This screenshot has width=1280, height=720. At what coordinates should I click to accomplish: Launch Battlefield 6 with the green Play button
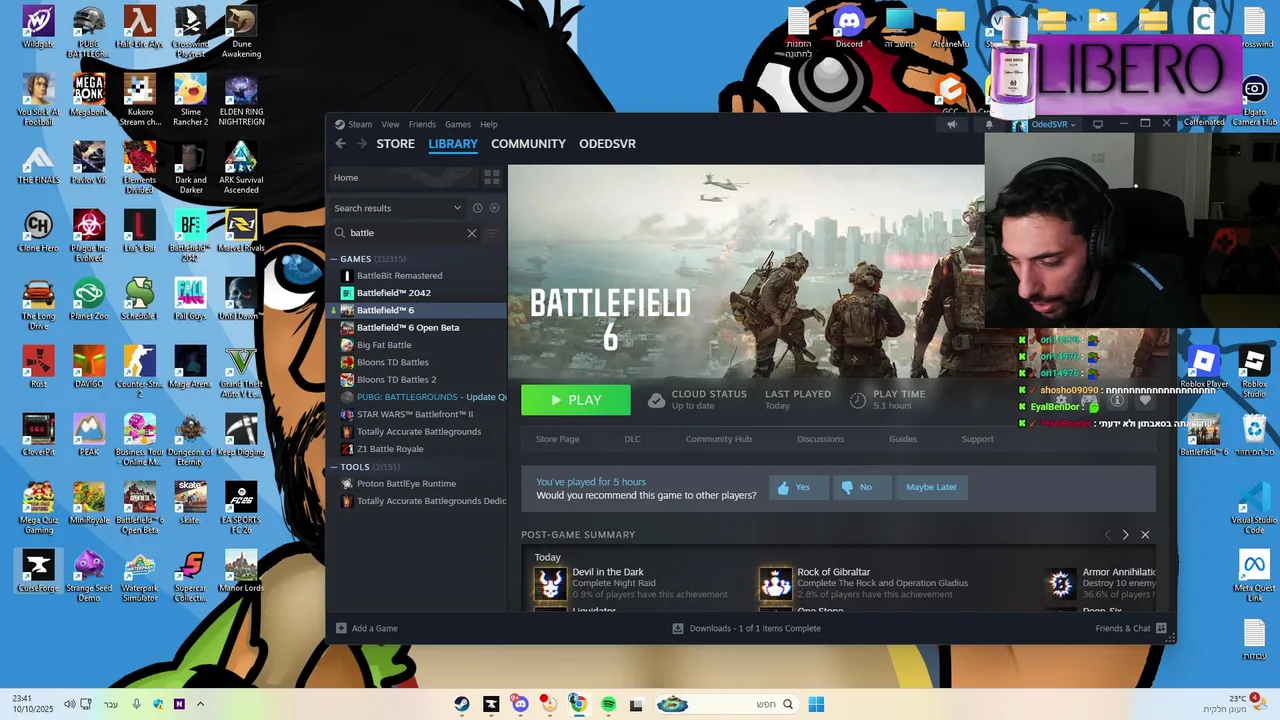pyautogui.click(x=576, y=400)
